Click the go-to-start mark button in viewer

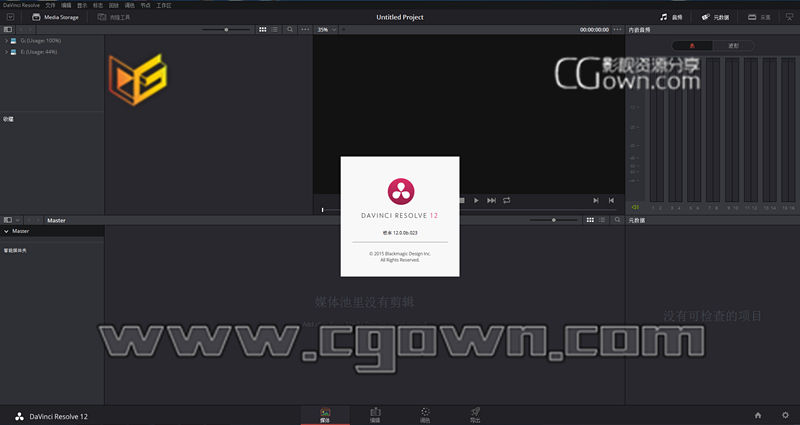(x=611, y=201)
